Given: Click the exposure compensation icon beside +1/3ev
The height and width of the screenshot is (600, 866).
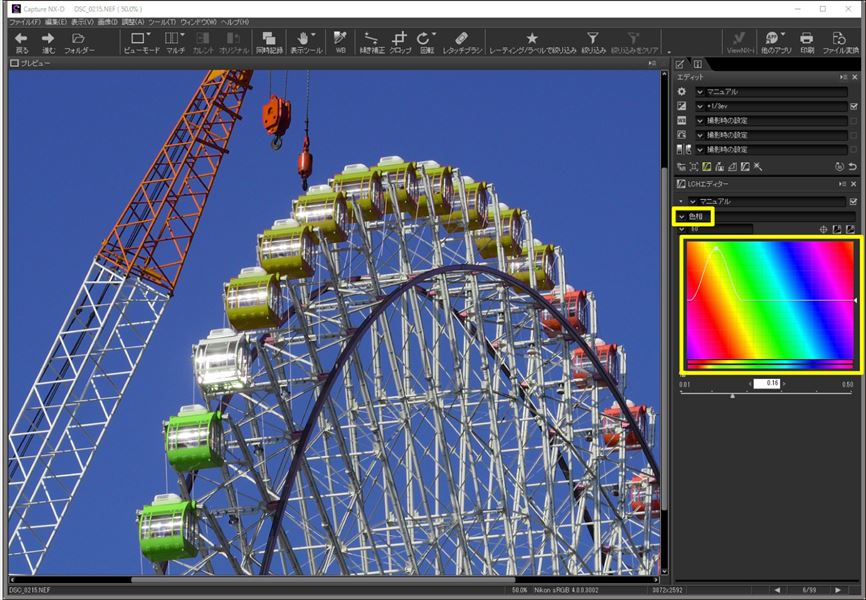Looking at the screenshot, I should (682, 106).
